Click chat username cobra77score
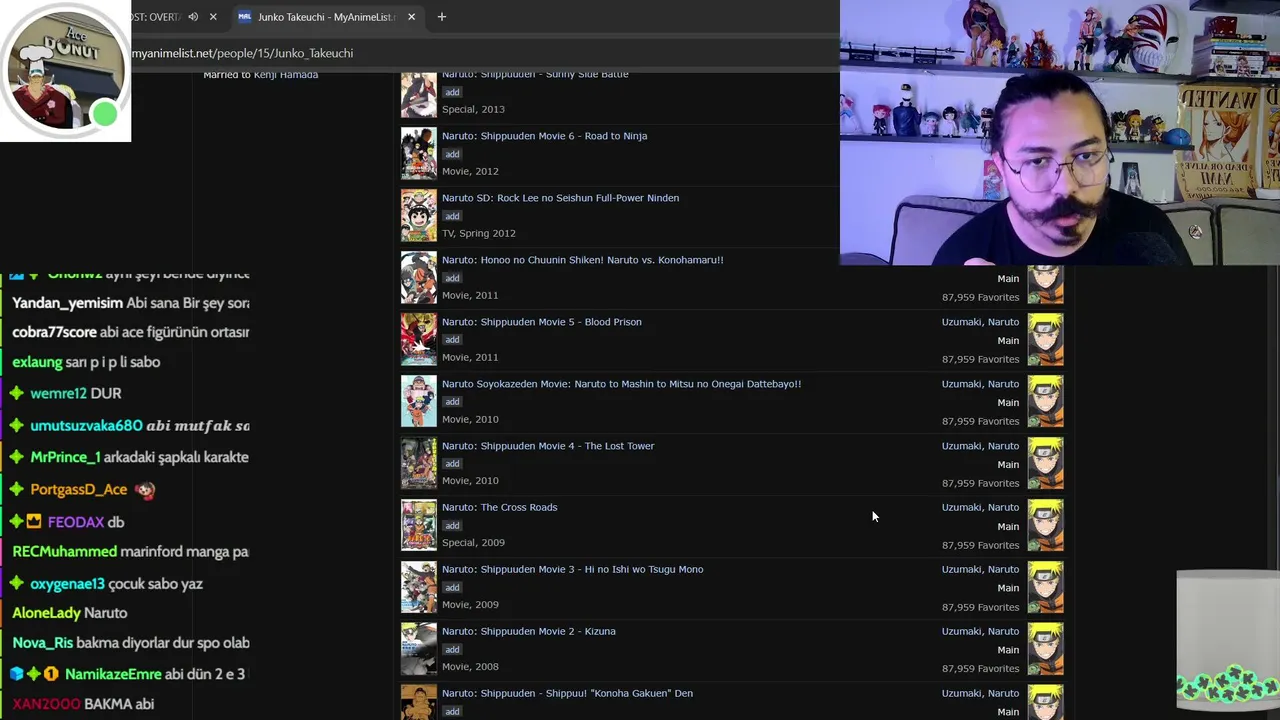 54,332
